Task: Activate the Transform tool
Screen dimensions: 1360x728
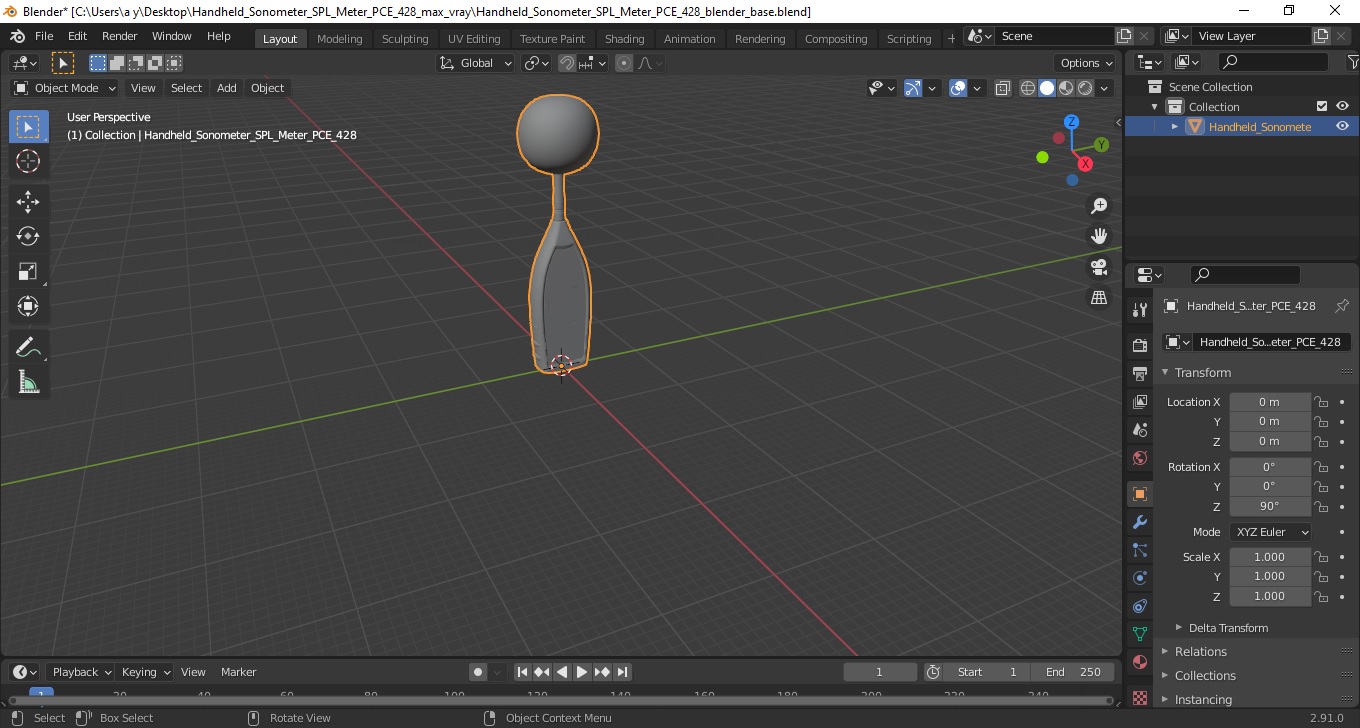Action: click(28, 306)
